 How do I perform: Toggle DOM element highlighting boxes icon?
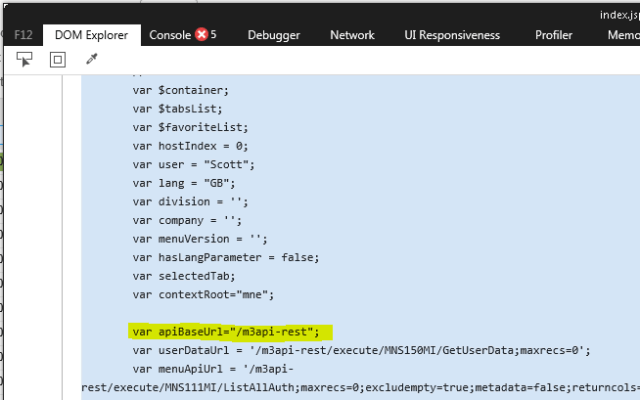click(x=57, y=60)
